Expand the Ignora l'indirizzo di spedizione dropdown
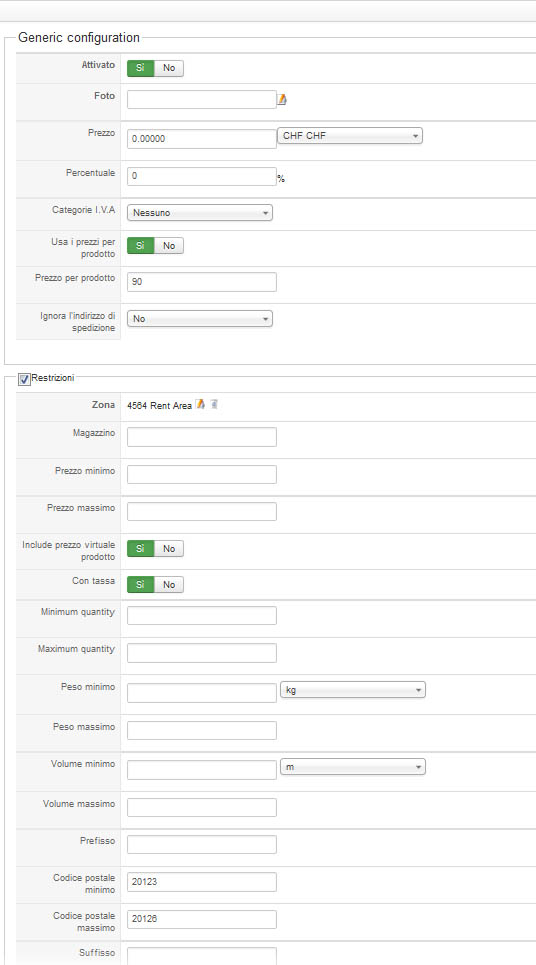Viewport: 536px width, 965px height. point(200,318)
